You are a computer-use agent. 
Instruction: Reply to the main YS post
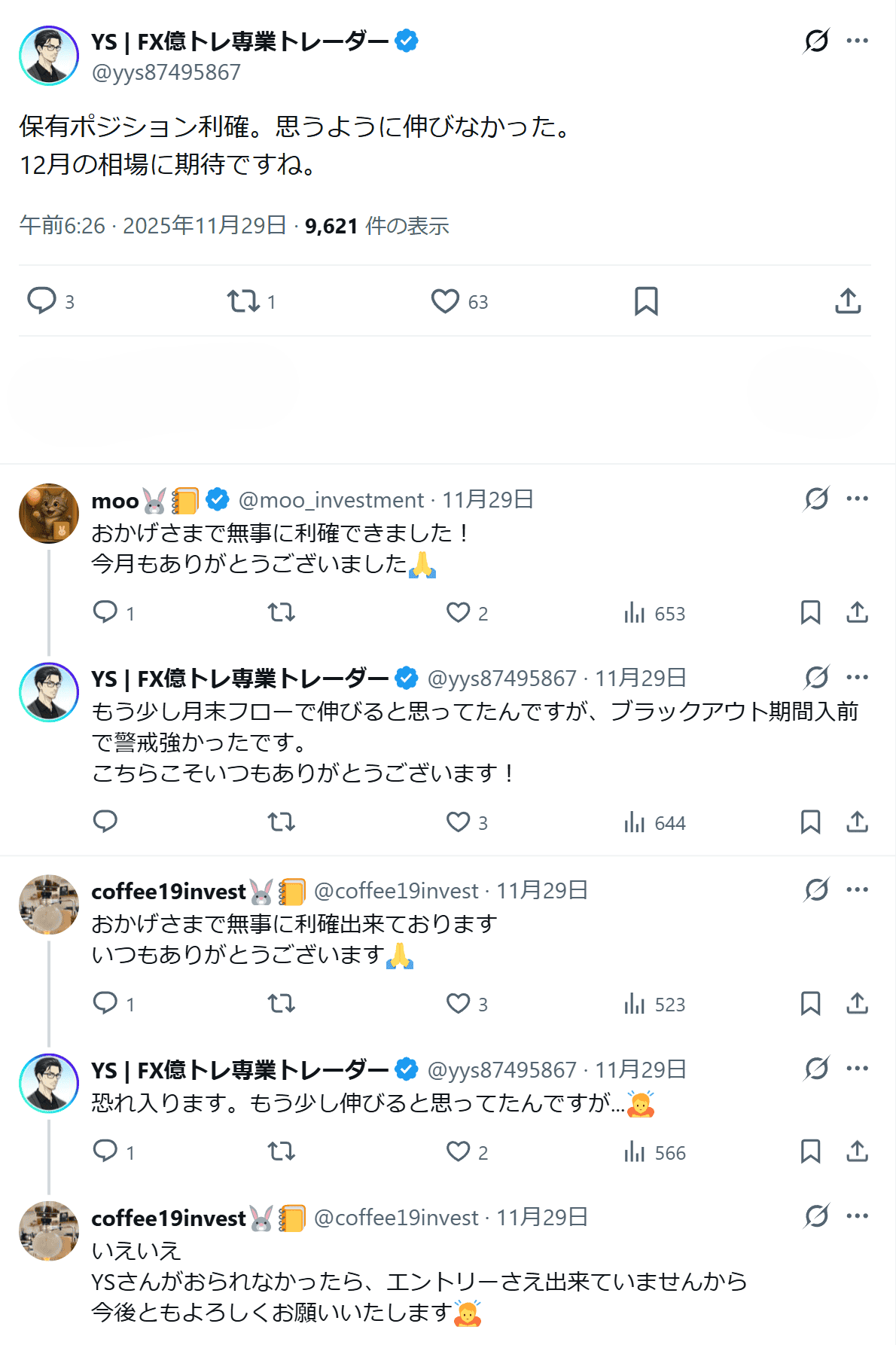42,300
